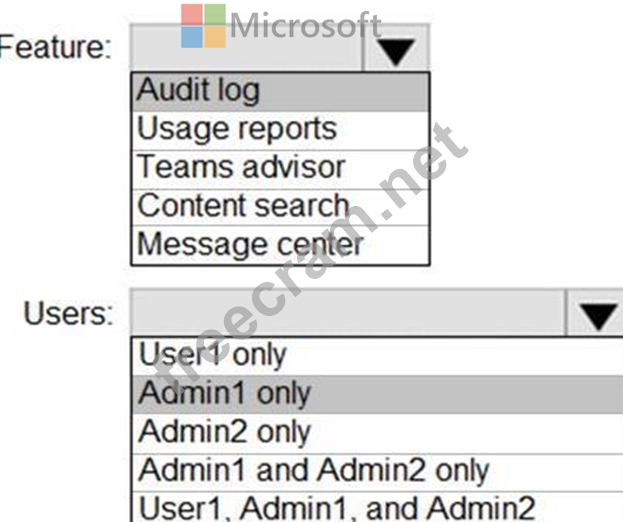This screenshot has height=522, width=623.
Task: Choose the Message center option
Action: (x=280, y=243)
